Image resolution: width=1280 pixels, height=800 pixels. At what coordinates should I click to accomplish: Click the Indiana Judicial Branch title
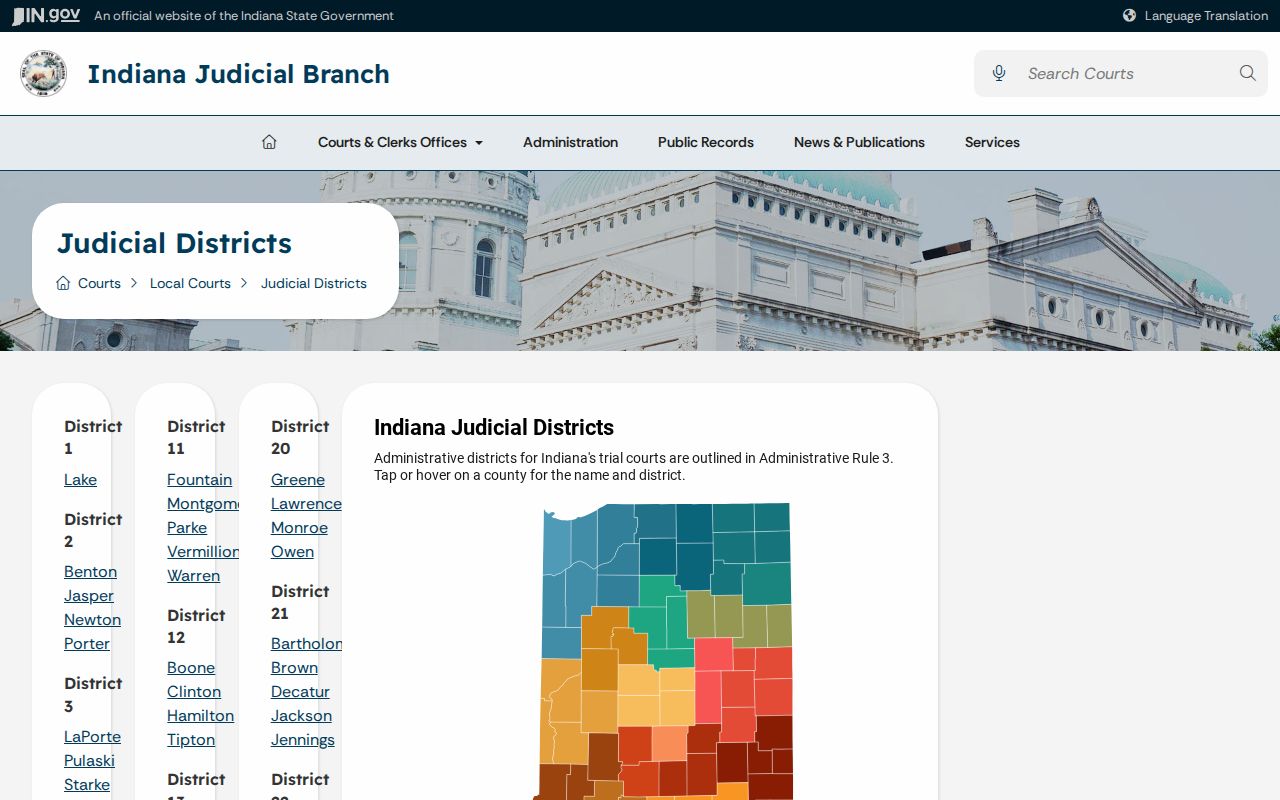tap(238, 74)
